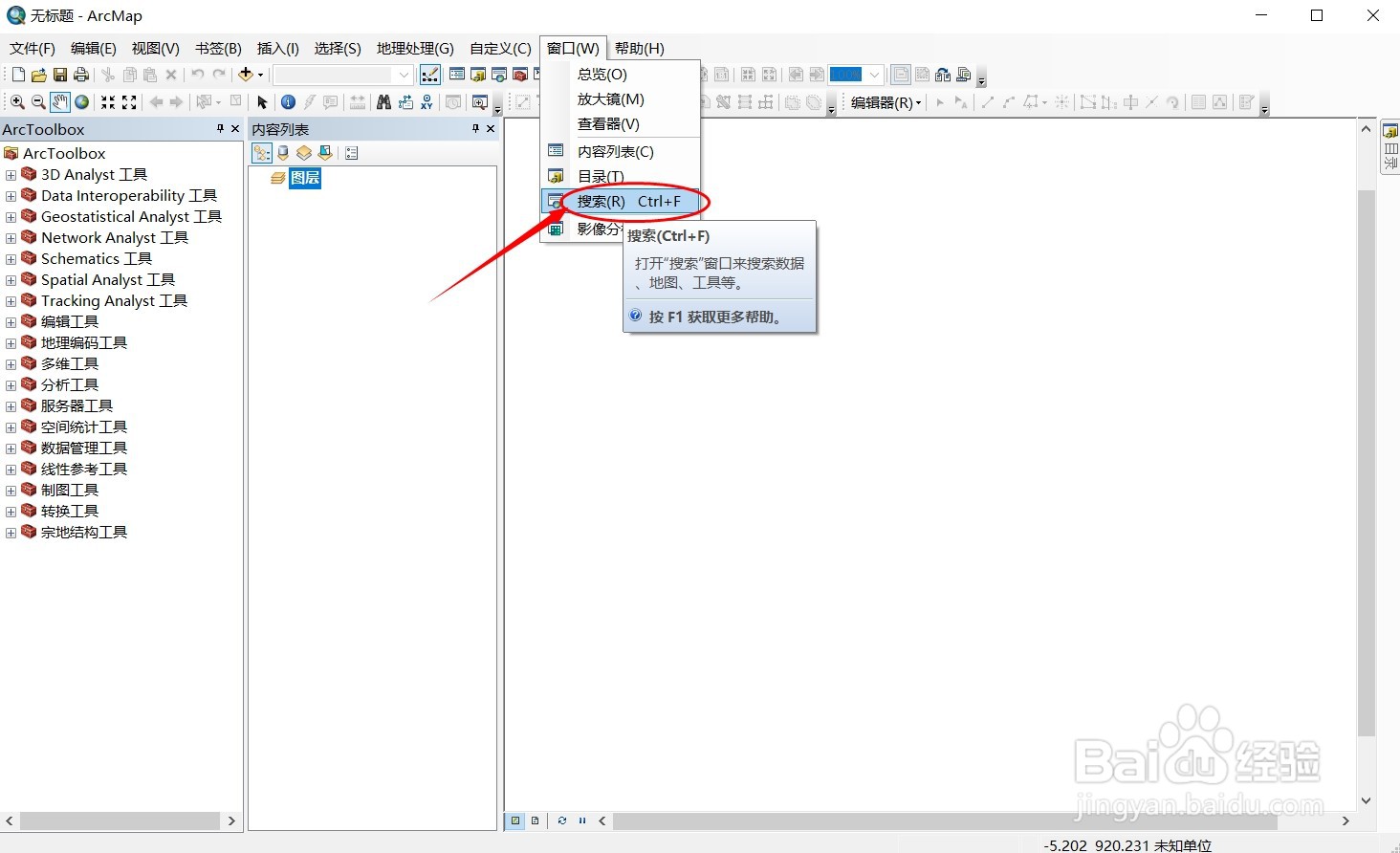The image size is (1400, 853).
Task: Select the 空间统计工具 toolbox
Action: point(84,427)
